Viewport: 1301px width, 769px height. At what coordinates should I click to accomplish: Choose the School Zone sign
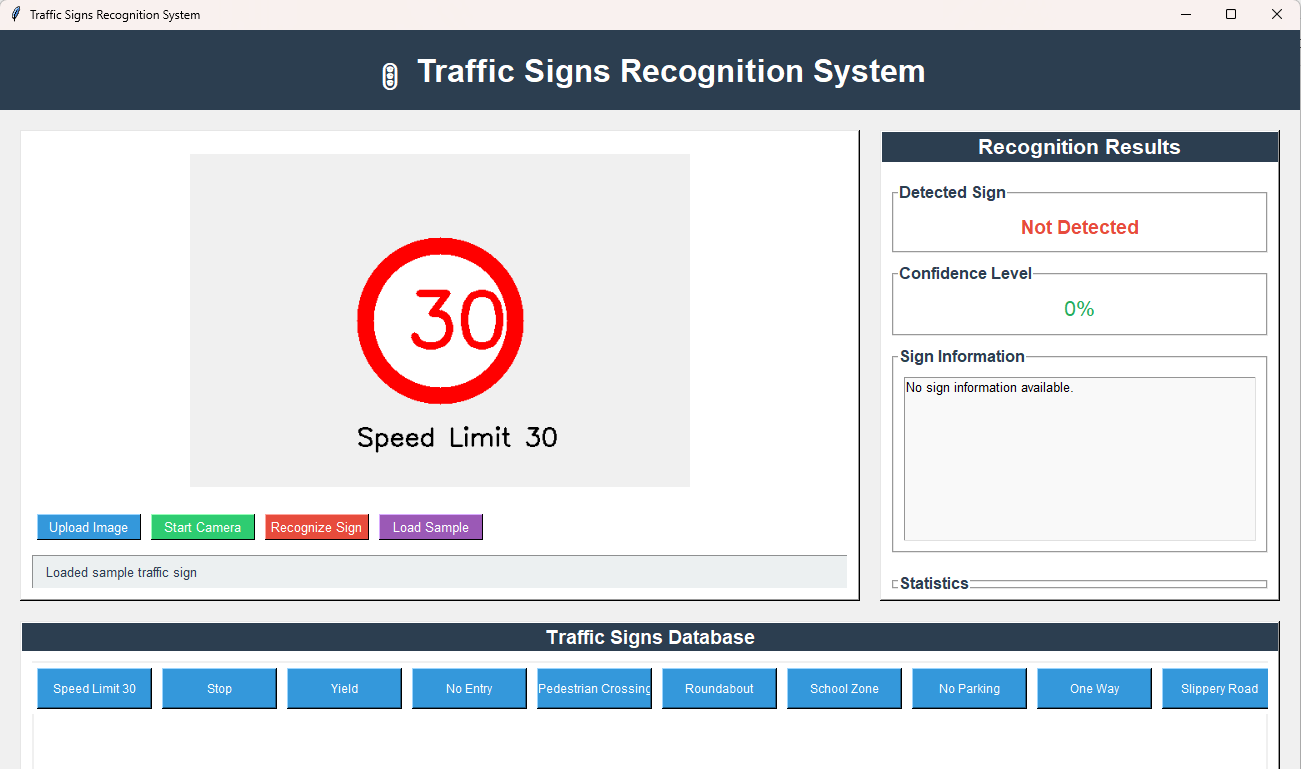pos(845,688)
